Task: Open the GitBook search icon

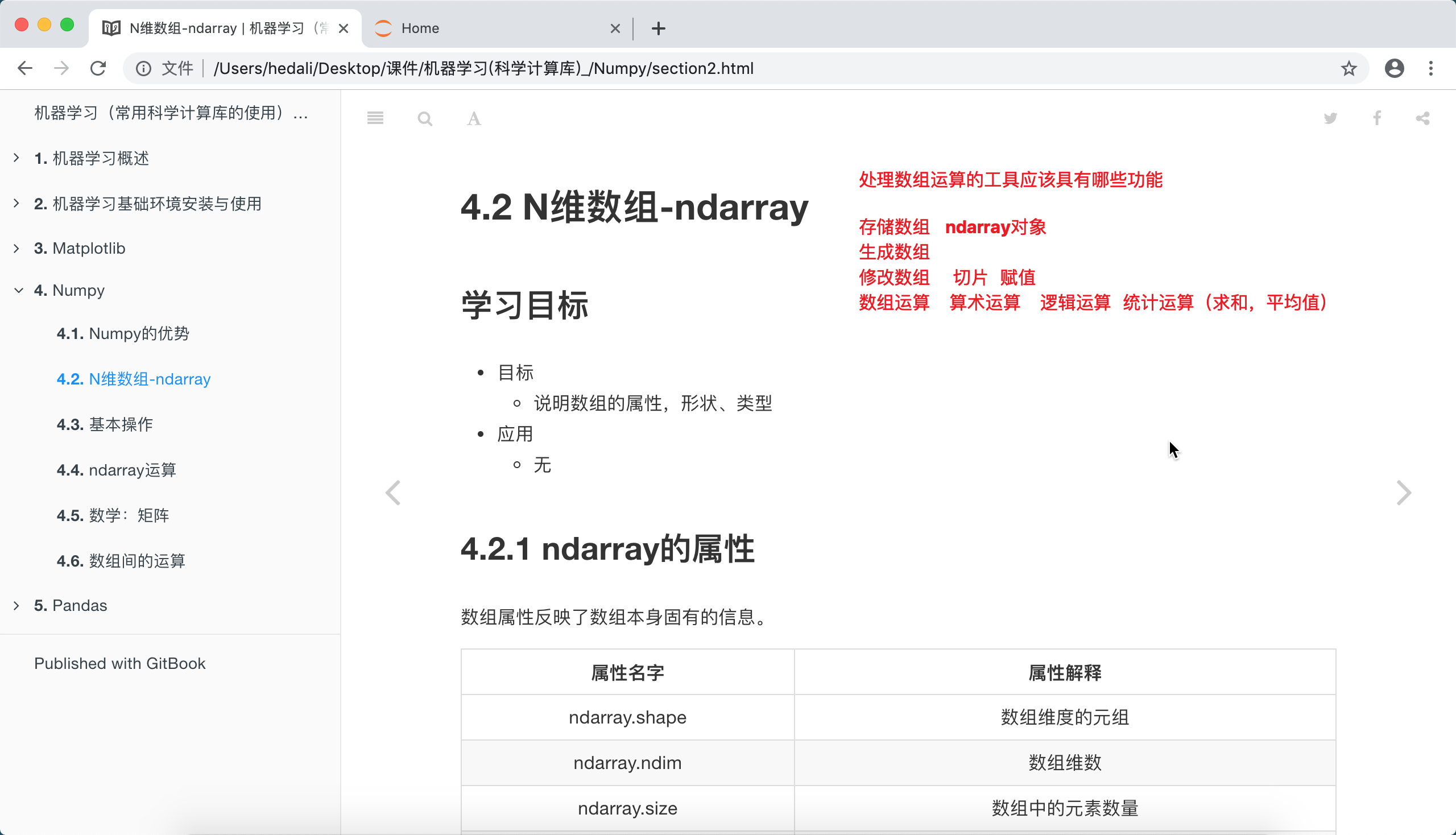Action: pyautogui.click(x=424, y=119)
